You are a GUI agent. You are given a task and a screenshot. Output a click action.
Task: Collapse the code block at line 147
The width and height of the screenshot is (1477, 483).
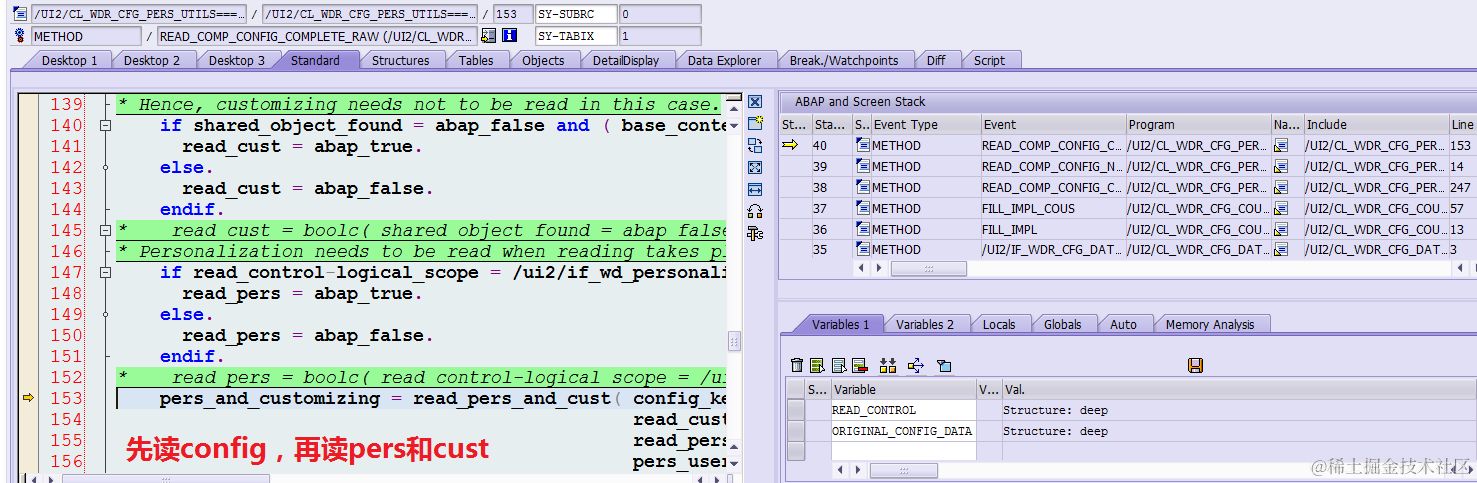coord(105,273)
